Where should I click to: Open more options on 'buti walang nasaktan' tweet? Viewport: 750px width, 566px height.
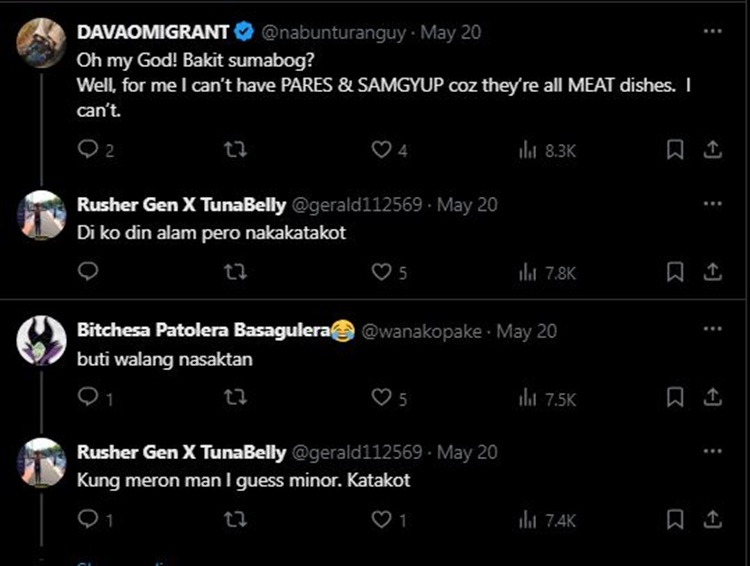[712, 330]
